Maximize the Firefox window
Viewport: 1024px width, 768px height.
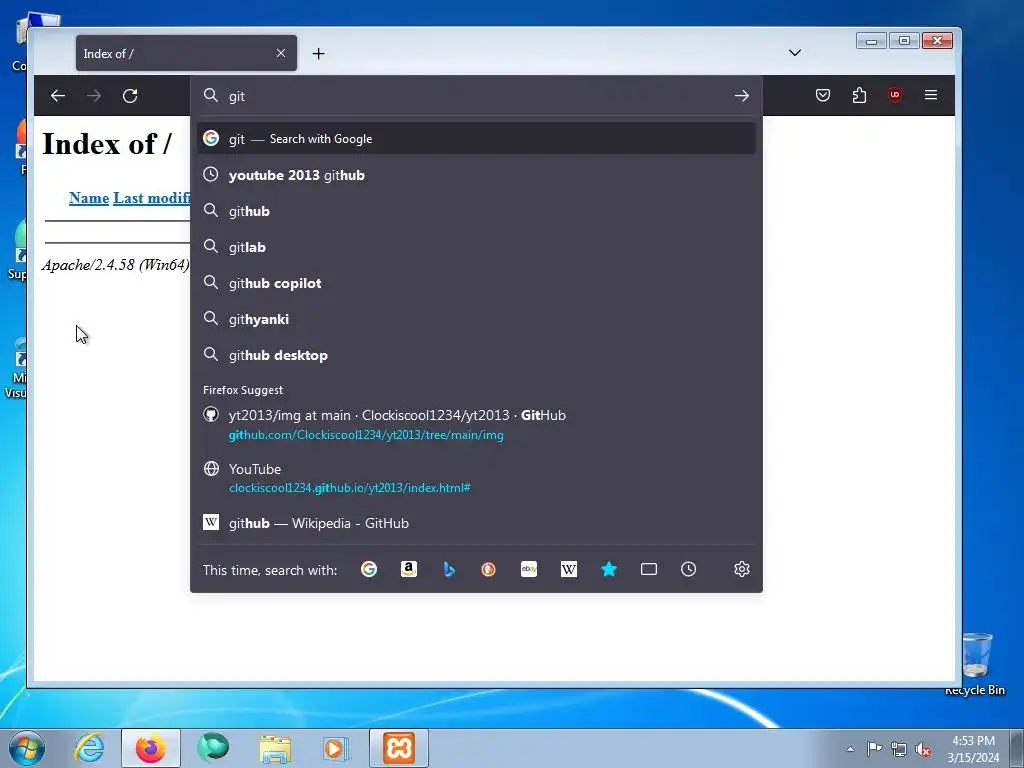click(904, 41)
